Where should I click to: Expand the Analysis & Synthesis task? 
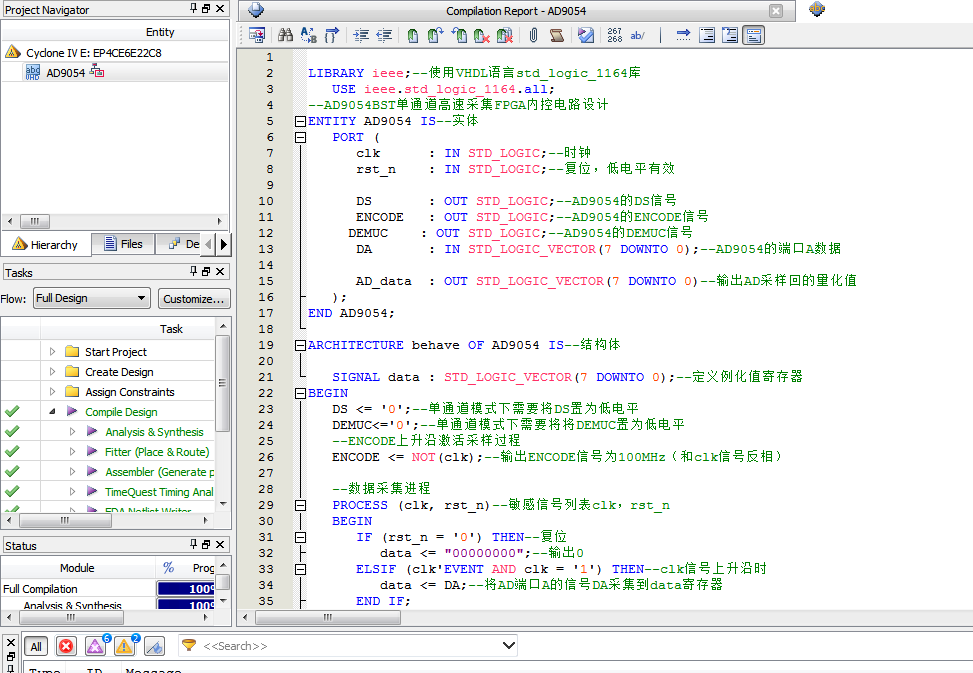coord(72,432)
